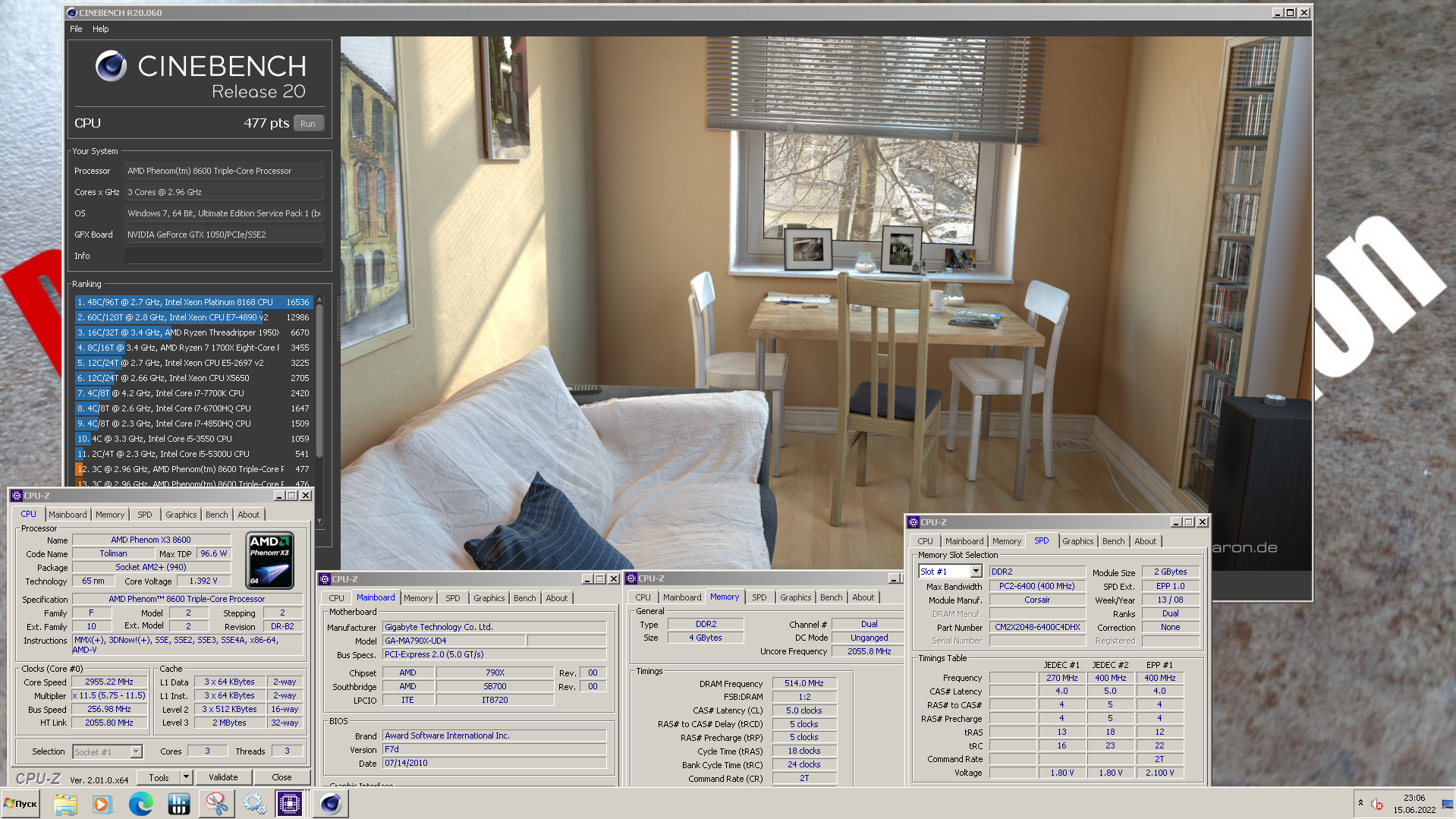Viewport: 1456px width, 819px height.
Task: Click the Name value AMD Phenom X3 8600
Action: point(151,540)
